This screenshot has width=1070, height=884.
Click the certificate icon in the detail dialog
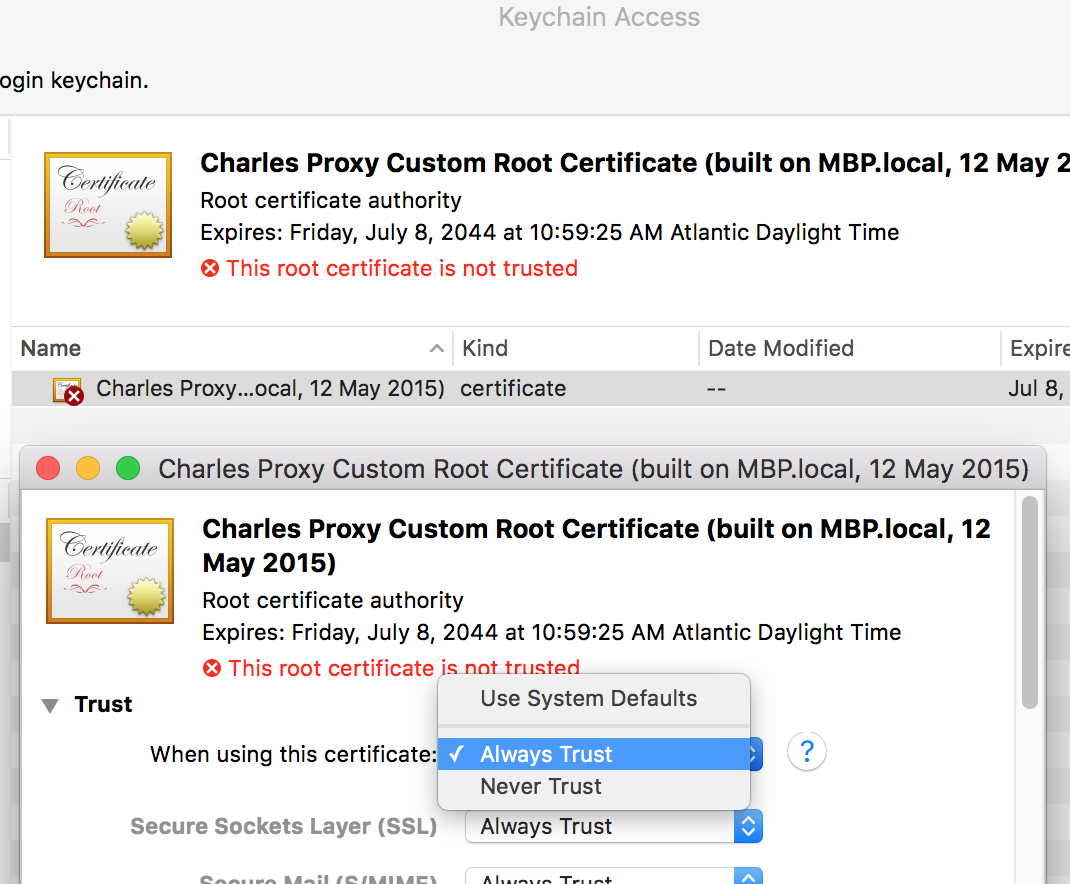[110, 571]
